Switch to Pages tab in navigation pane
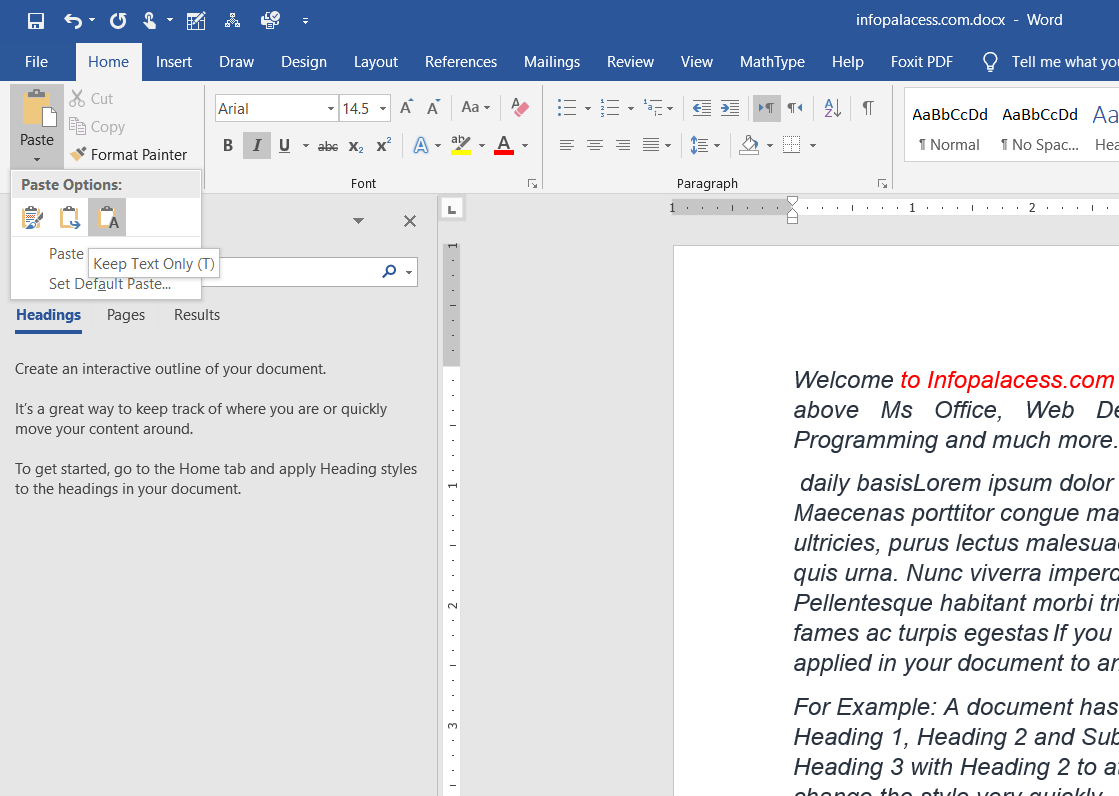1119x796 pixels. [126, 315]
